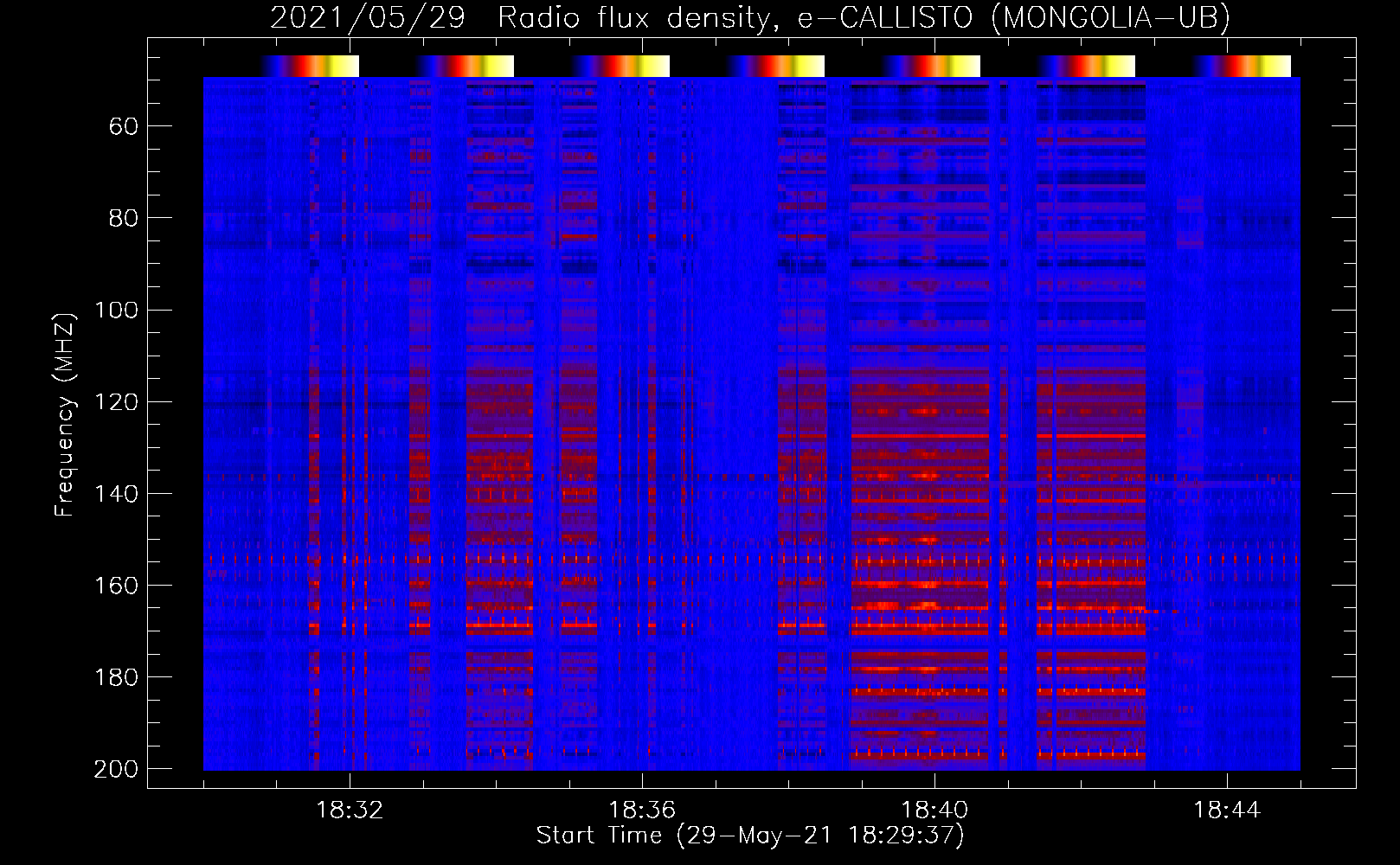Click the 18:40 time tick label
Image resolution: width=1400 pixels, height=865 pixels.
tap(934, 811)
